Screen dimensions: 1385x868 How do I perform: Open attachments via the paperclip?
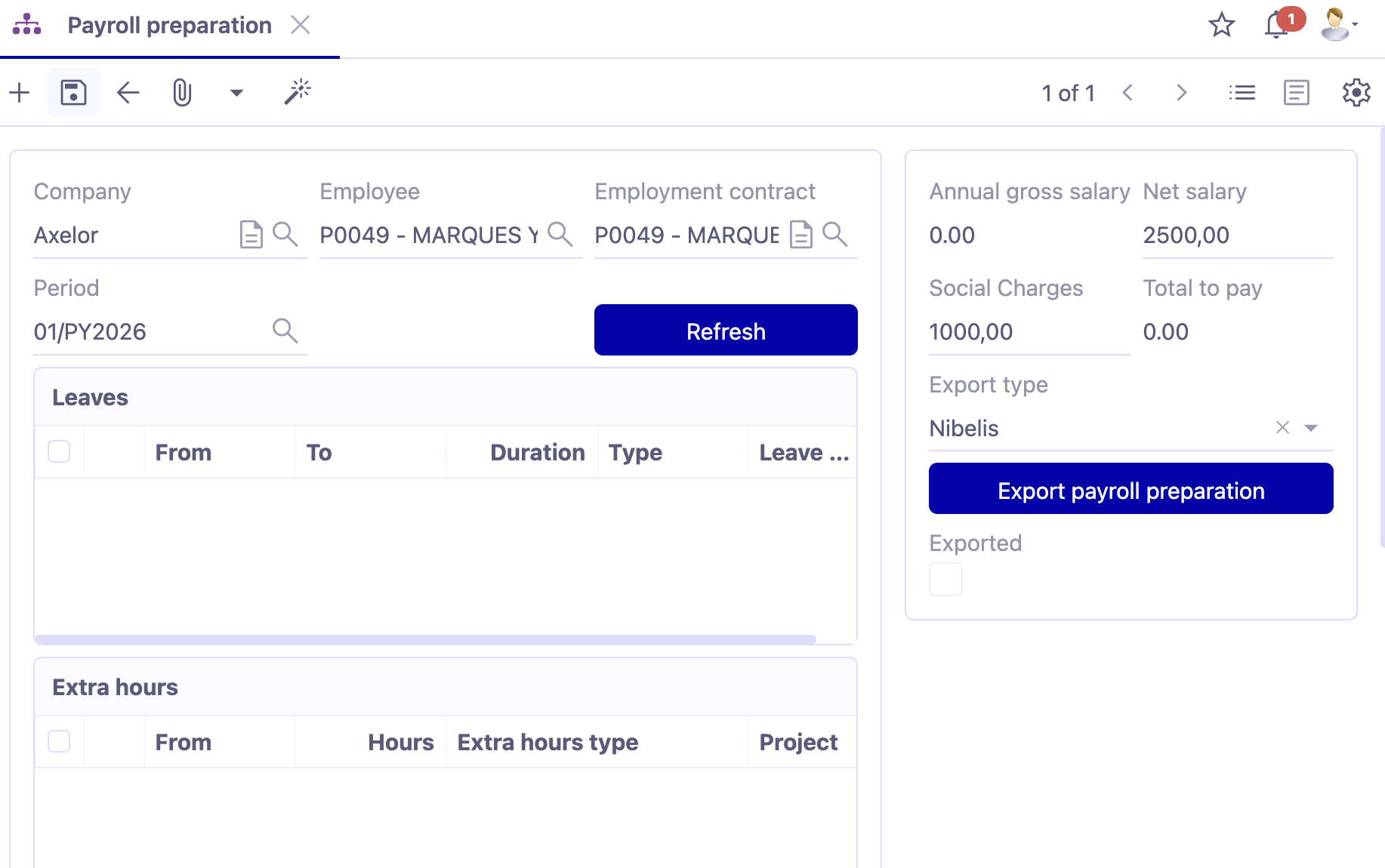(x=182, y=92)
